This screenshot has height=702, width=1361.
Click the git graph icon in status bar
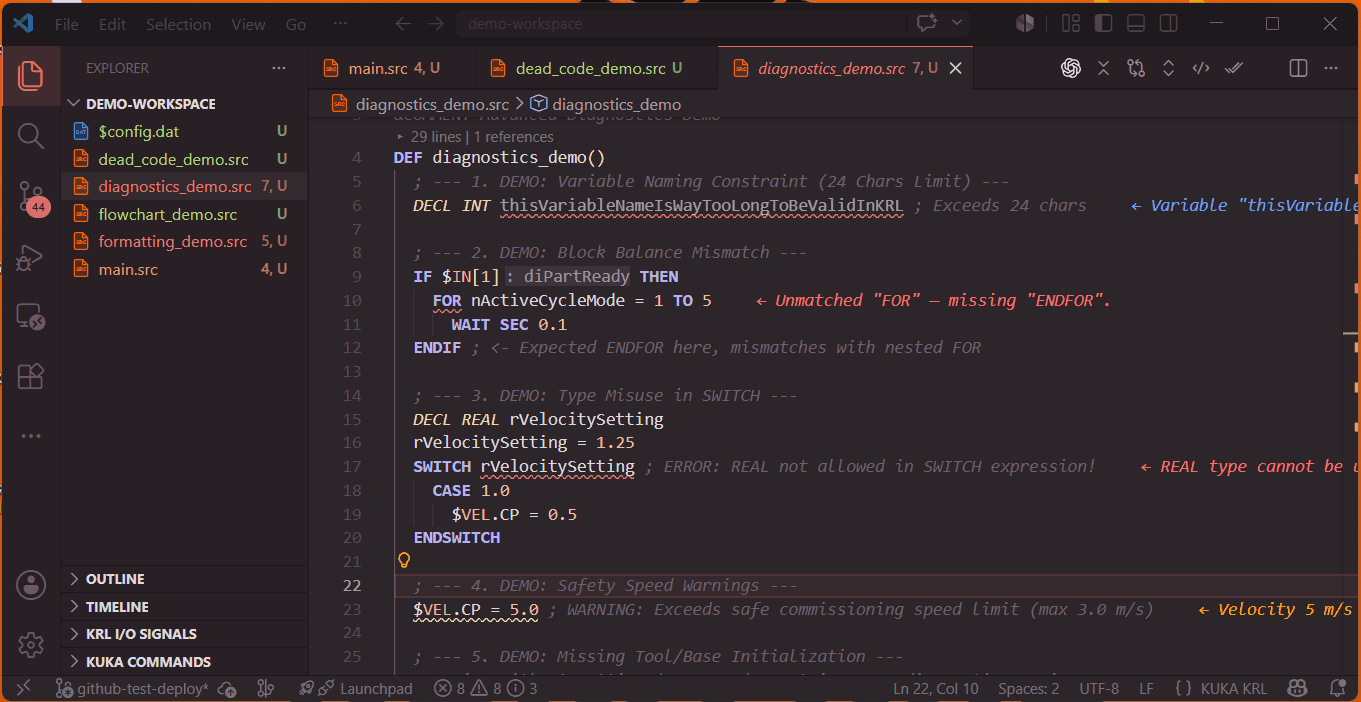coord(265,689)
